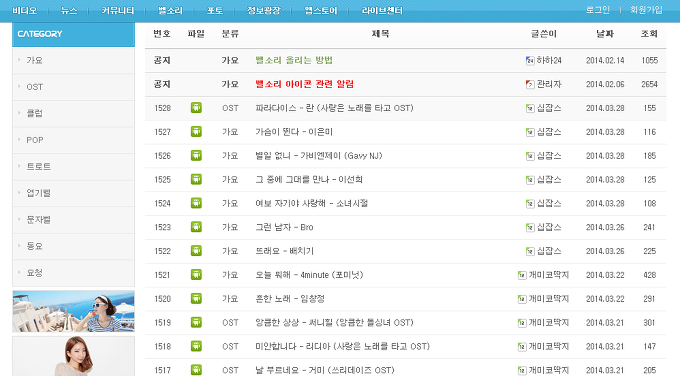Open the green file icon for post 1525
Screen dimensions: 680x376
tap(196, 179)
